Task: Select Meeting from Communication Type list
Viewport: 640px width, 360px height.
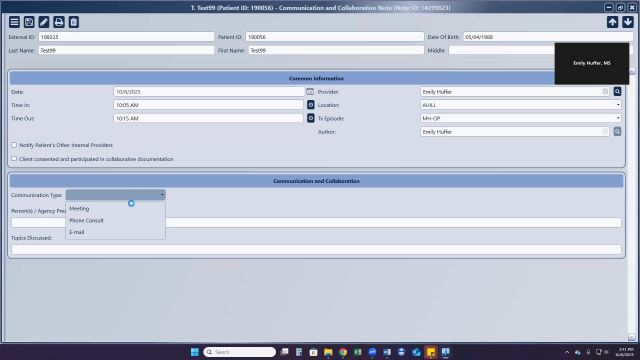Action: 116,209
